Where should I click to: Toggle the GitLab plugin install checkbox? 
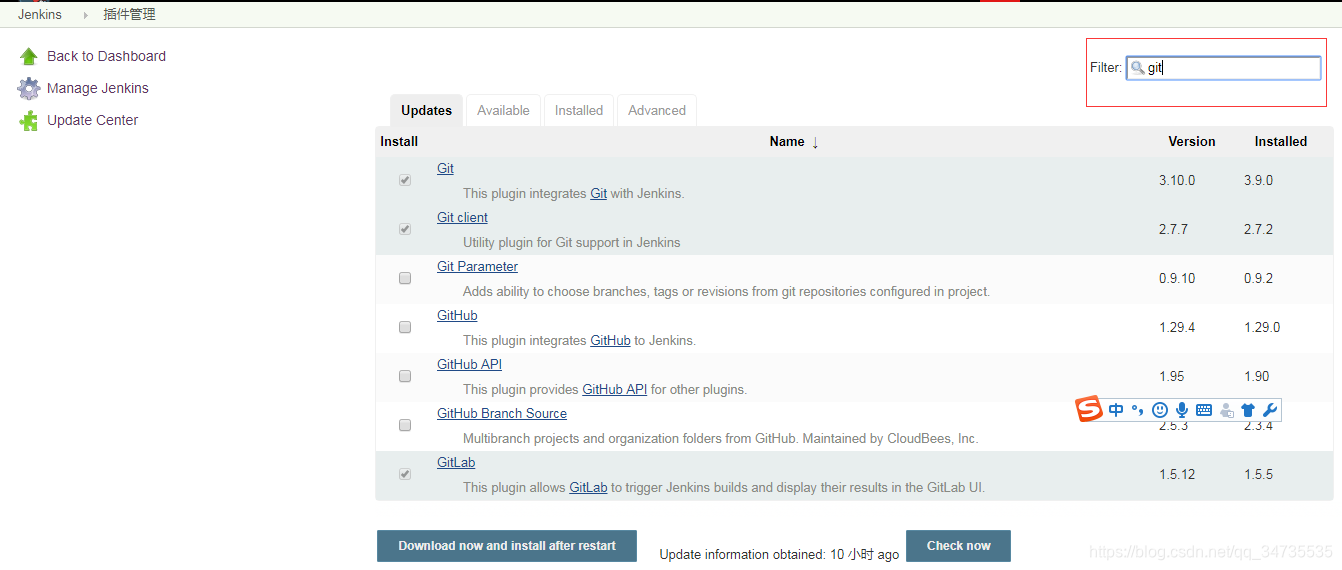pos(405,474)
